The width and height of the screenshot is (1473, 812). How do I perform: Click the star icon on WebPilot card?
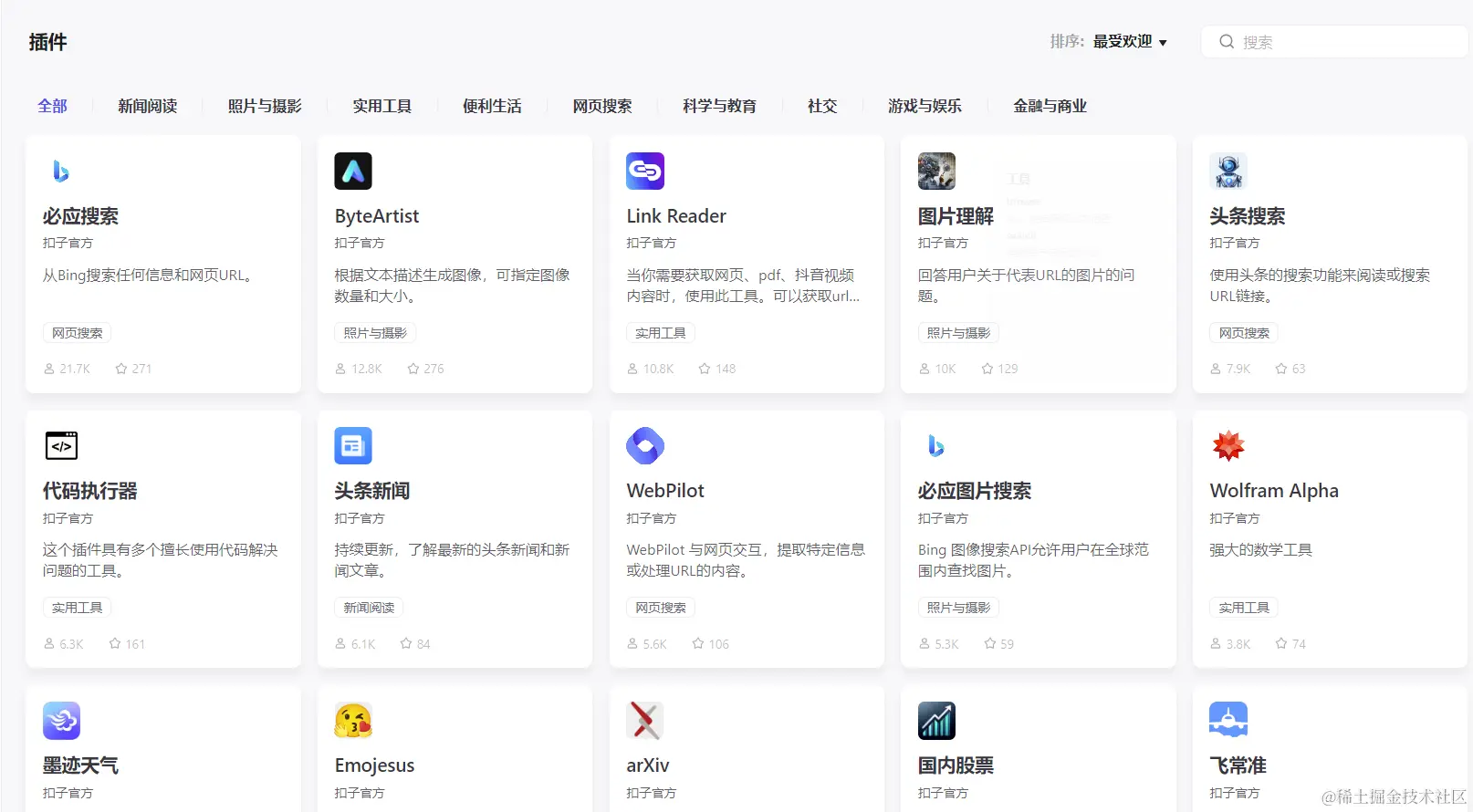pos(698,643)
